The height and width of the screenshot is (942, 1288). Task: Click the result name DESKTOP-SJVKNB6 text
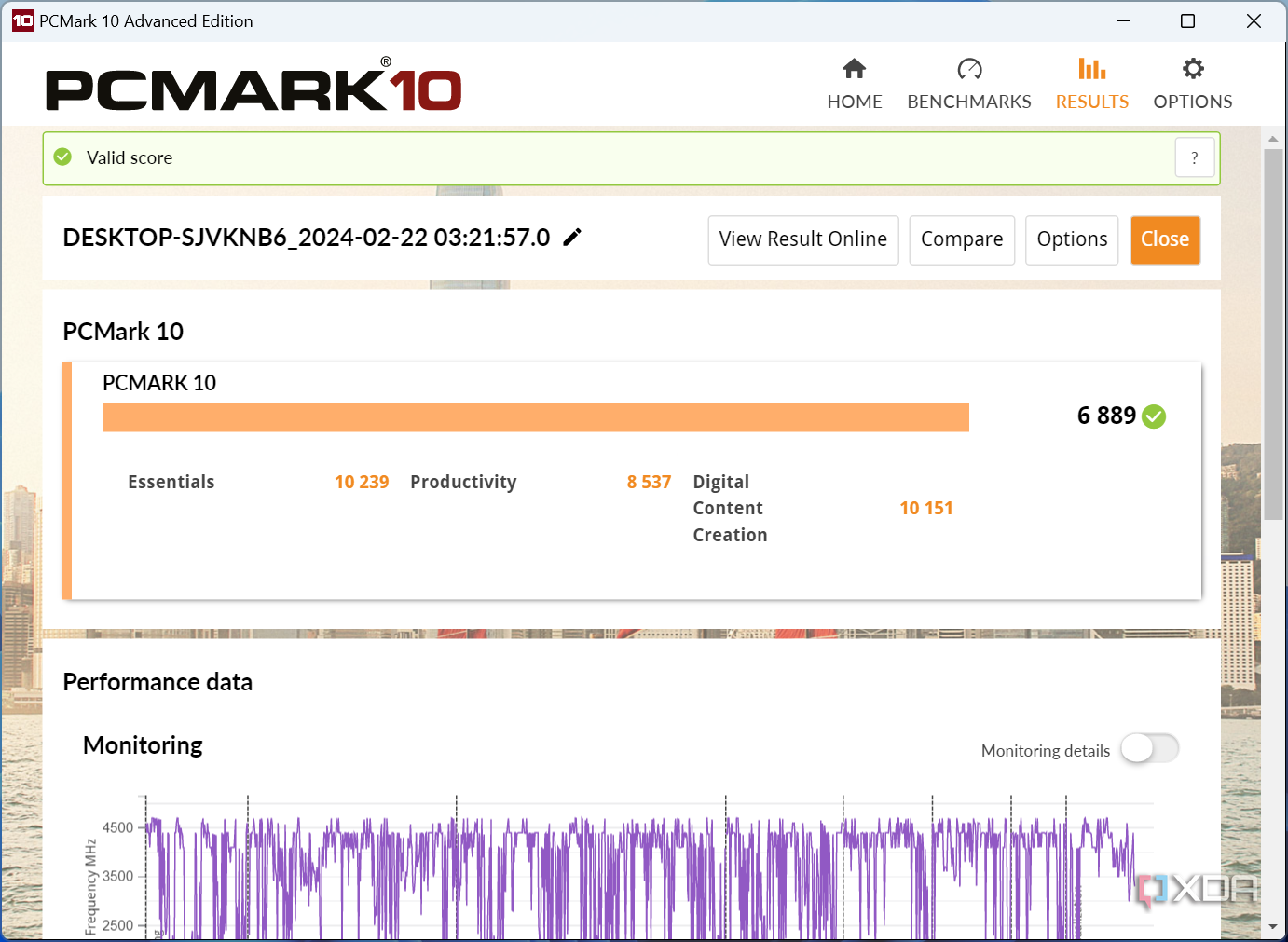click(307, 238)
